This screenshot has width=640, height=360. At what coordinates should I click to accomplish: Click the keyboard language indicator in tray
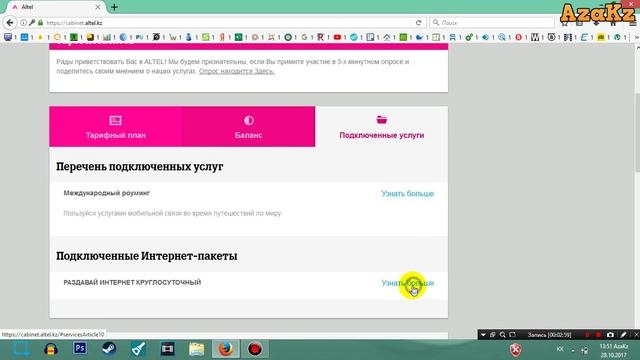coord(560,349)
